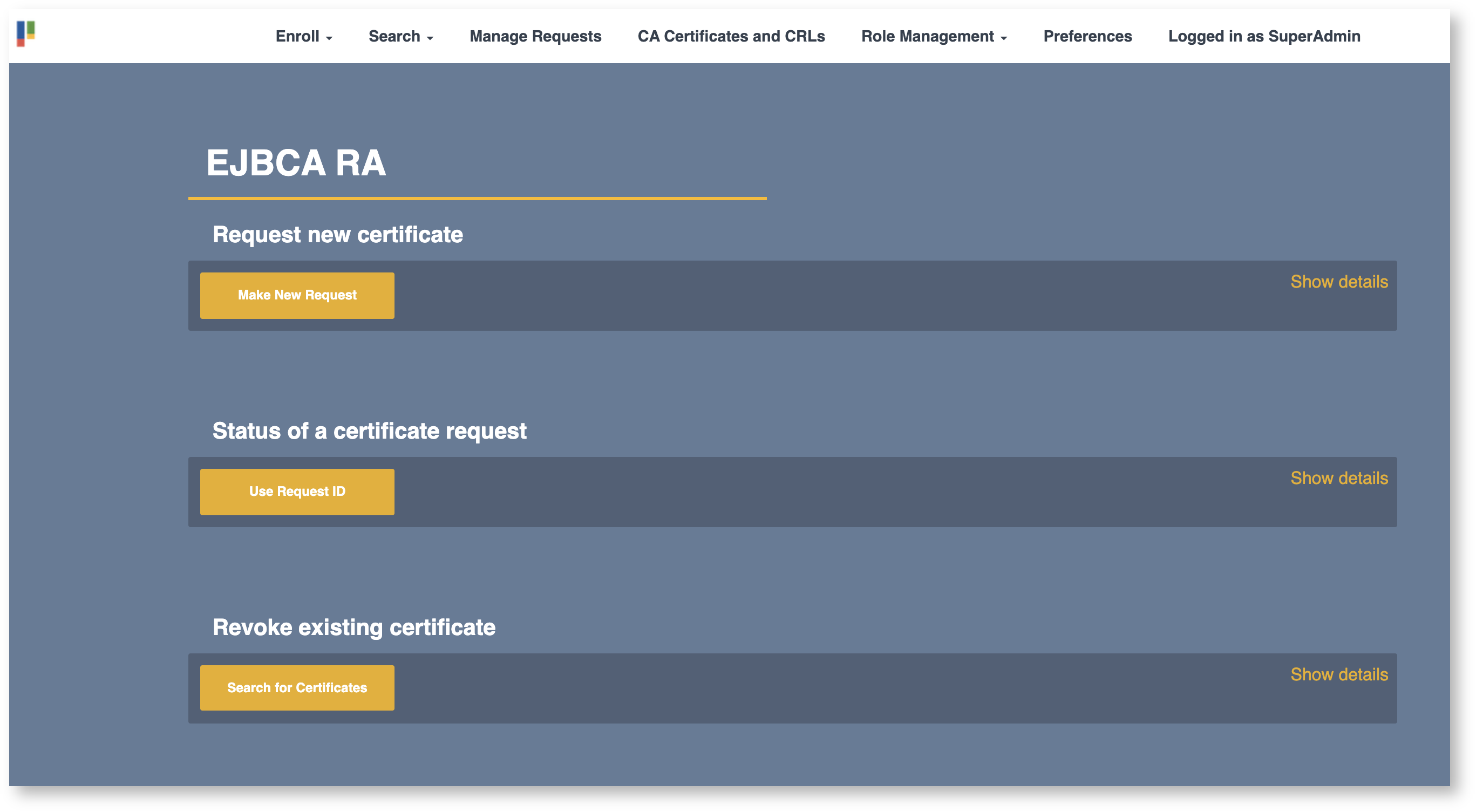Image resolution: width=1476 pixels, height=812 pixels.
Task: Open CA Certificates and CRLs page
Action: 731,36
